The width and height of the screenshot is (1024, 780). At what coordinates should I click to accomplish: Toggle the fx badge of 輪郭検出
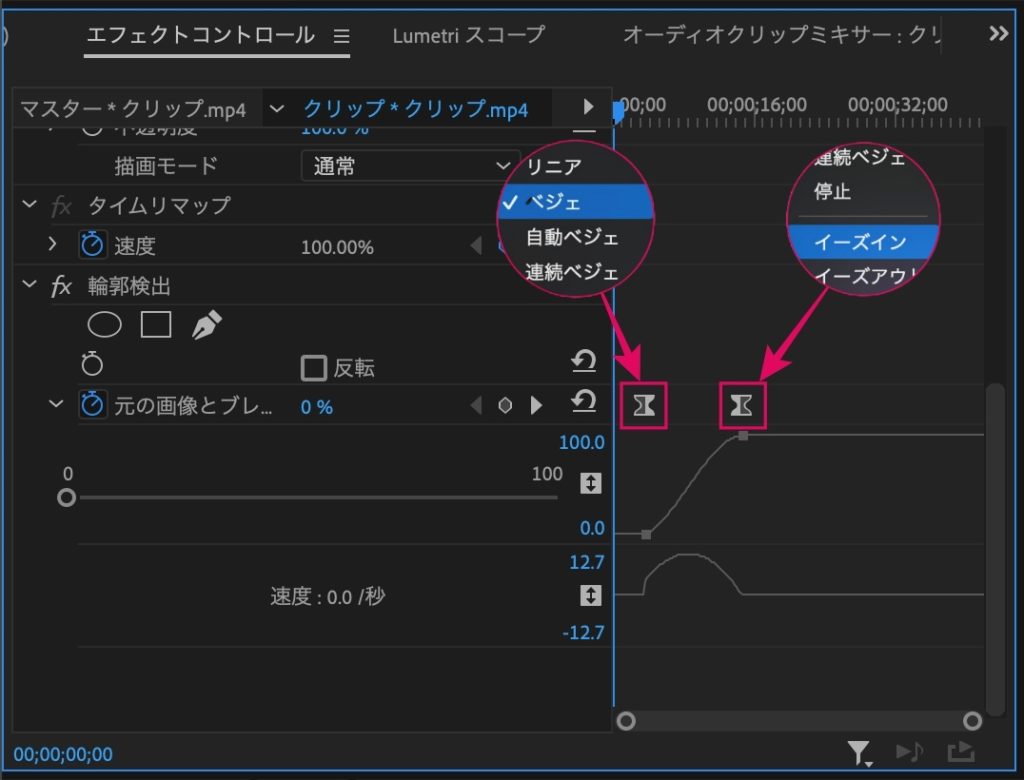(x=61, y=286)
